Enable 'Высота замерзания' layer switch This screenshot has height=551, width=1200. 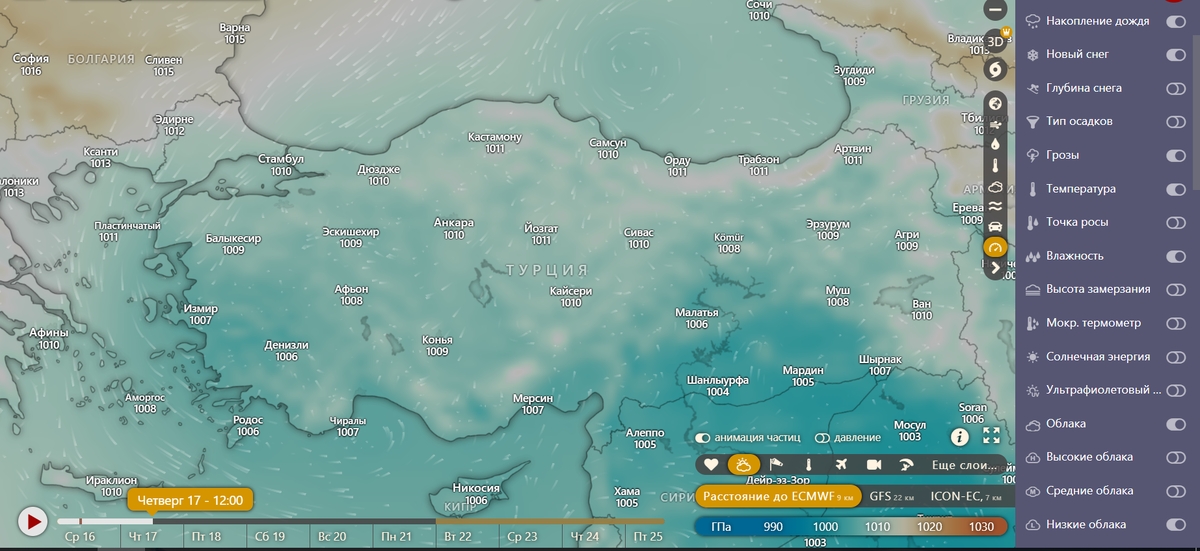tap(1176, 289)
